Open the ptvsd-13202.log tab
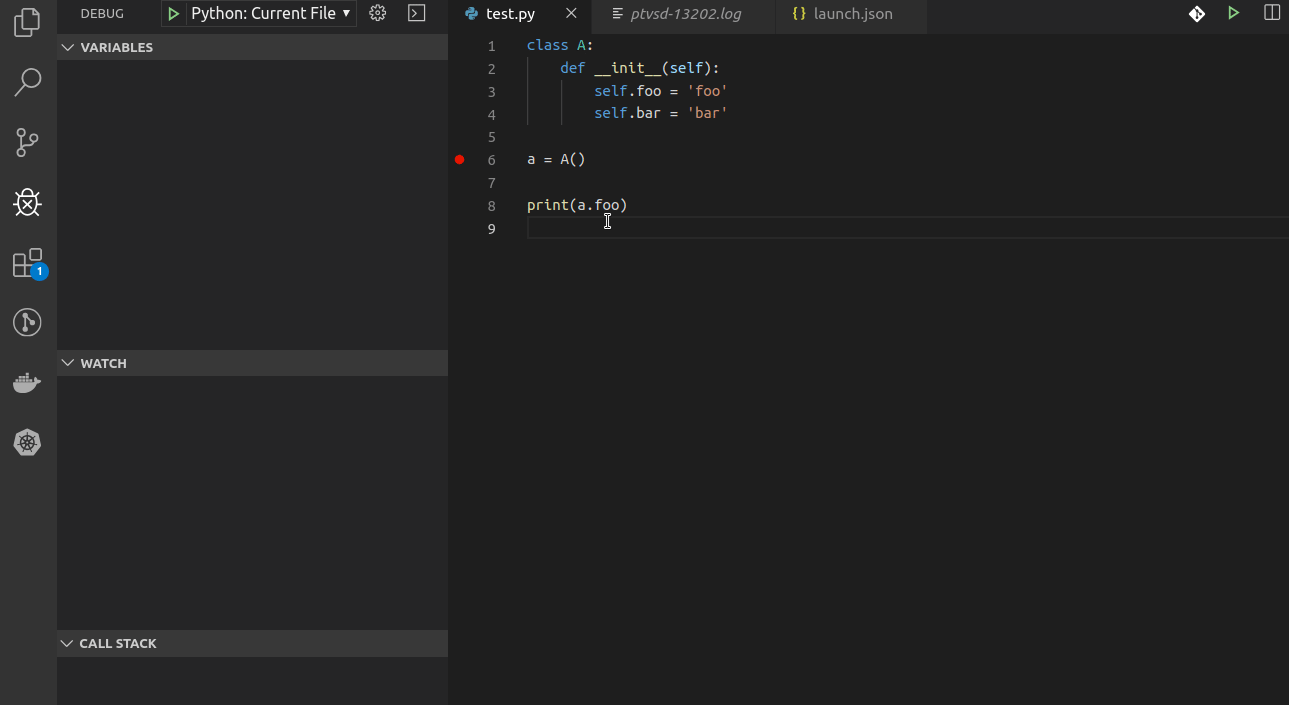1289x705 pixels. pyautogui.click(x=683, y=15)
